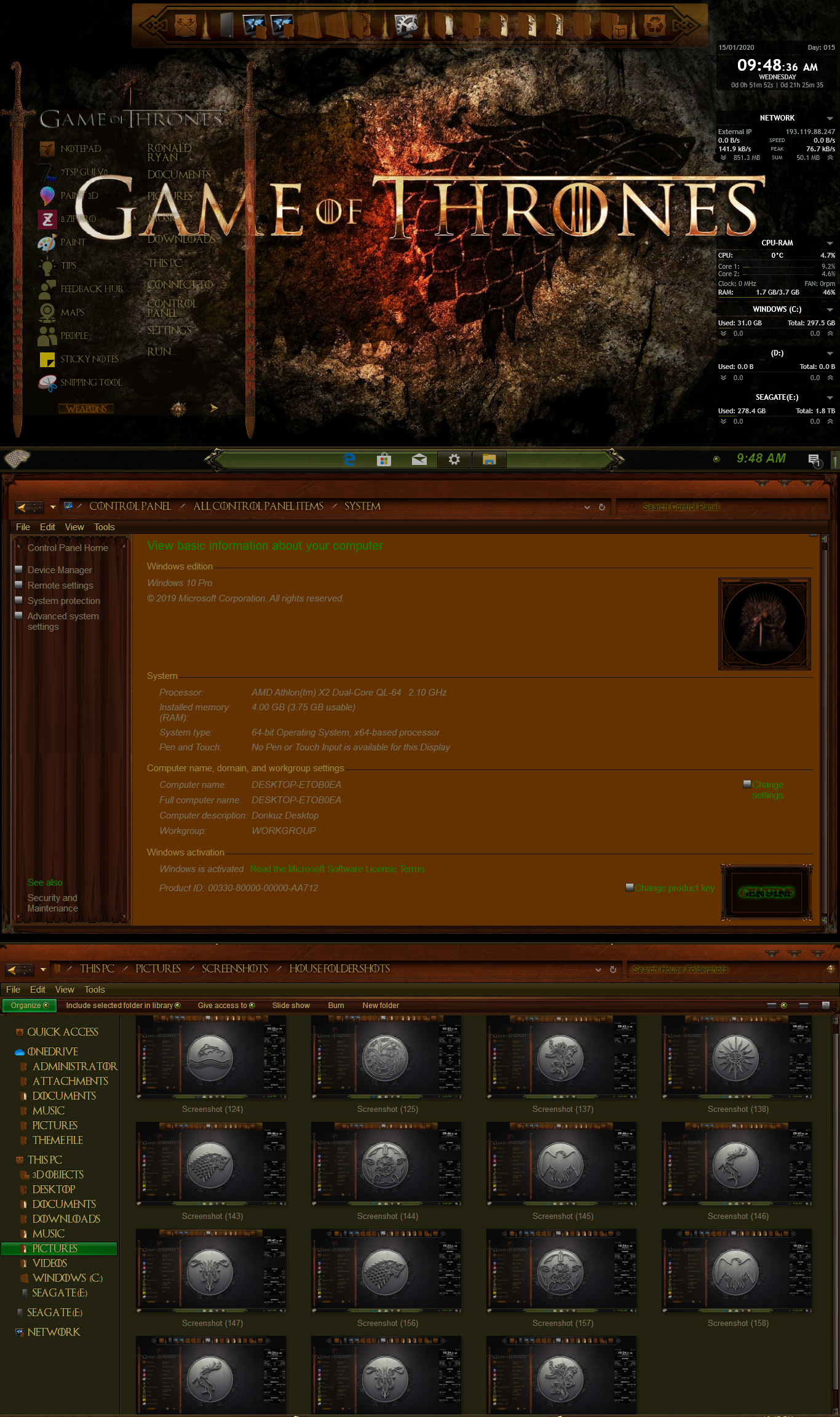Open address history dropdown in explorer window
Screen dimensions: 840x1417
598,970
